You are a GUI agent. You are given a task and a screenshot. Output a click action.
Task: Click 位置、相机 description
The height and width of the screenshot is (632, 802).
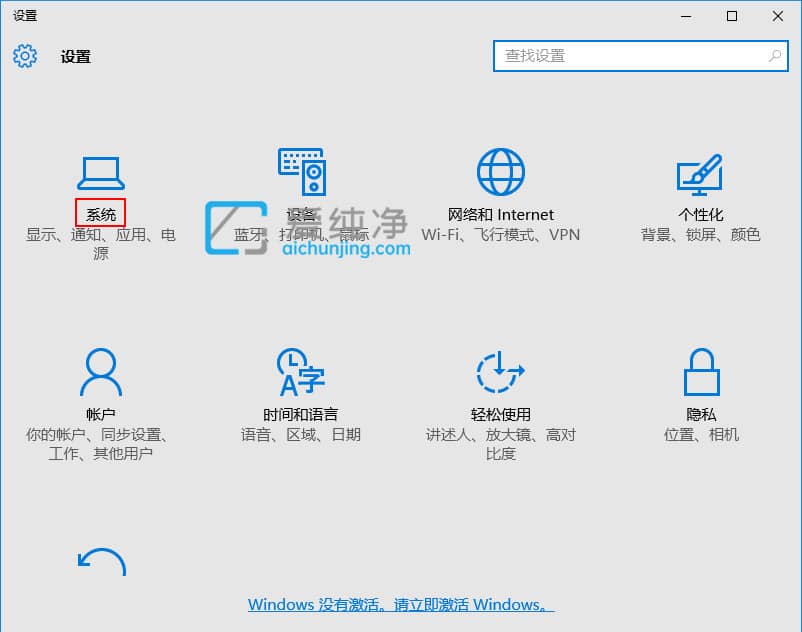click(701, 435)
